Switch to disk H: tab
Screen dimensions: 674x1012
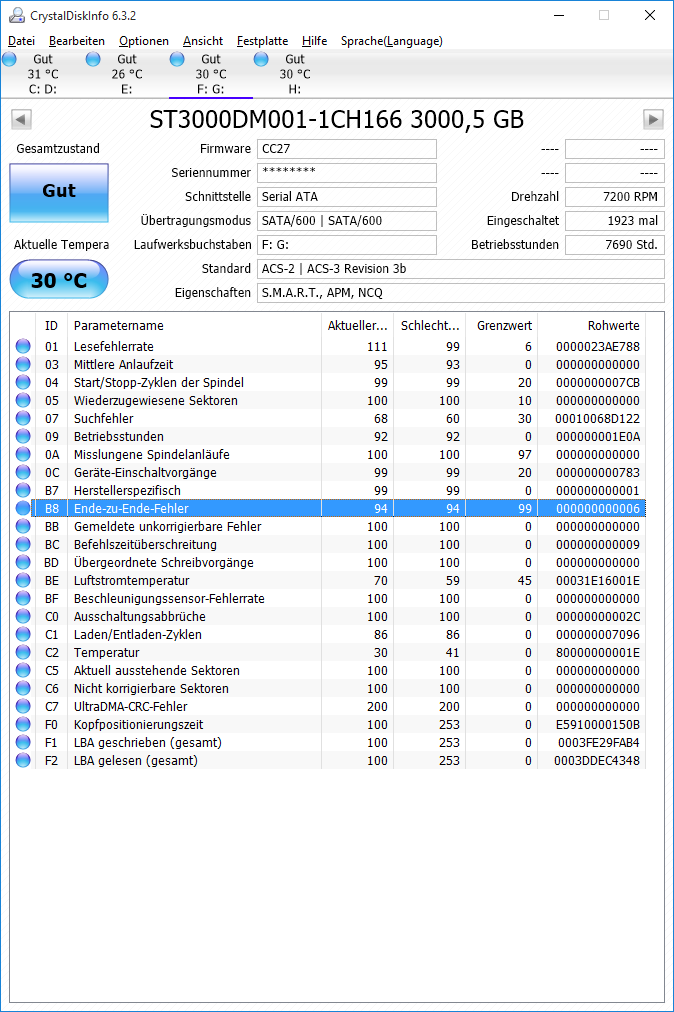click(x=294, y=74)
